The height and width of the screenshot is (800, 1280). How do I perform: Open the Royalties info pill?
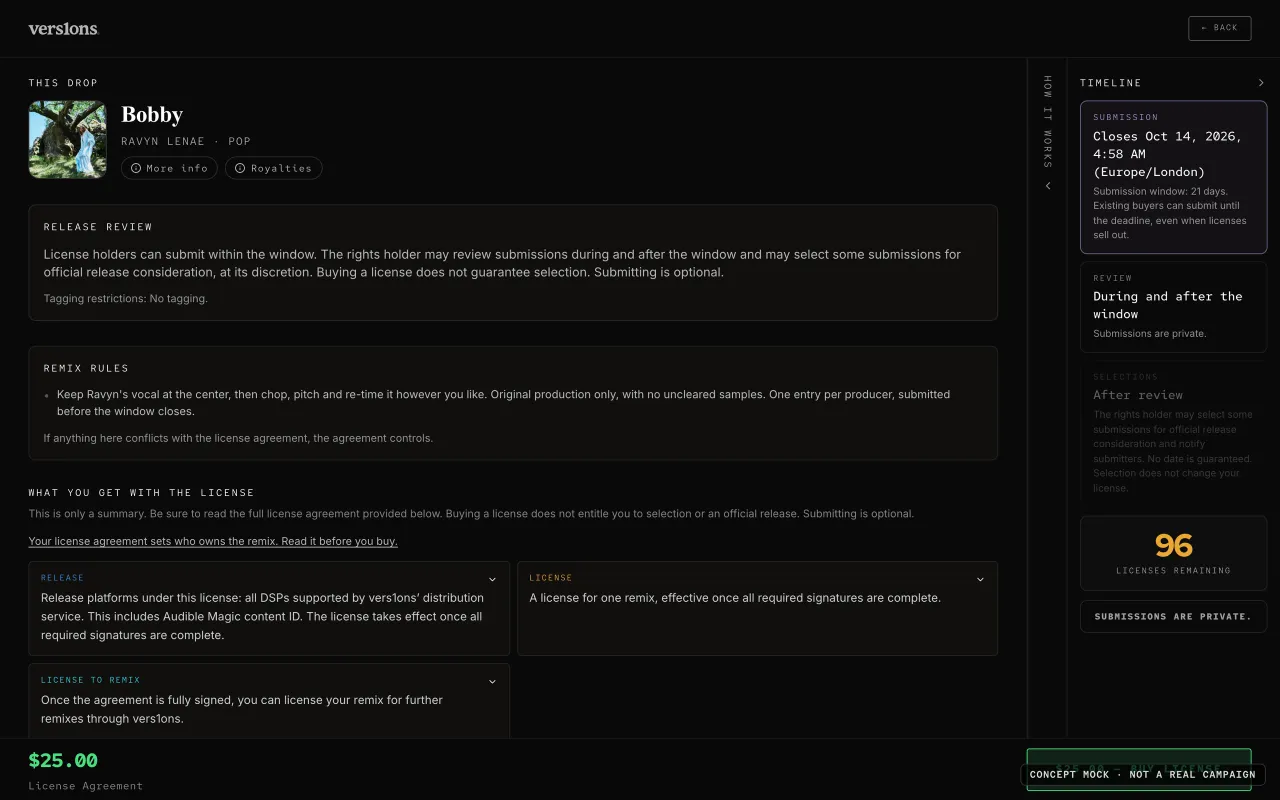coord(273,168)
